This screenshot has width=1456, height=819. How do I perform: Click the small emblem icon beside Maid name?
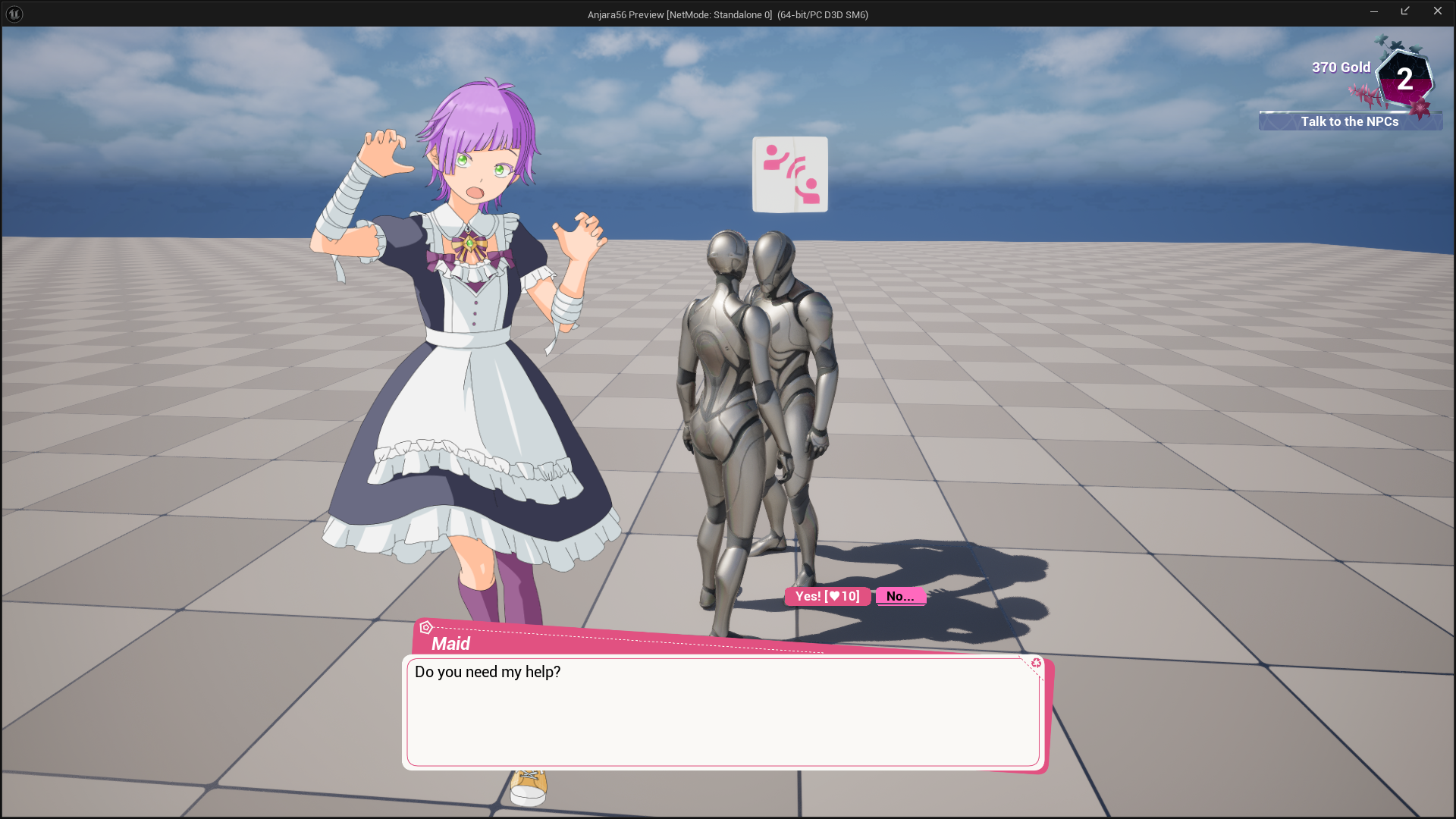tap(426, 627)
